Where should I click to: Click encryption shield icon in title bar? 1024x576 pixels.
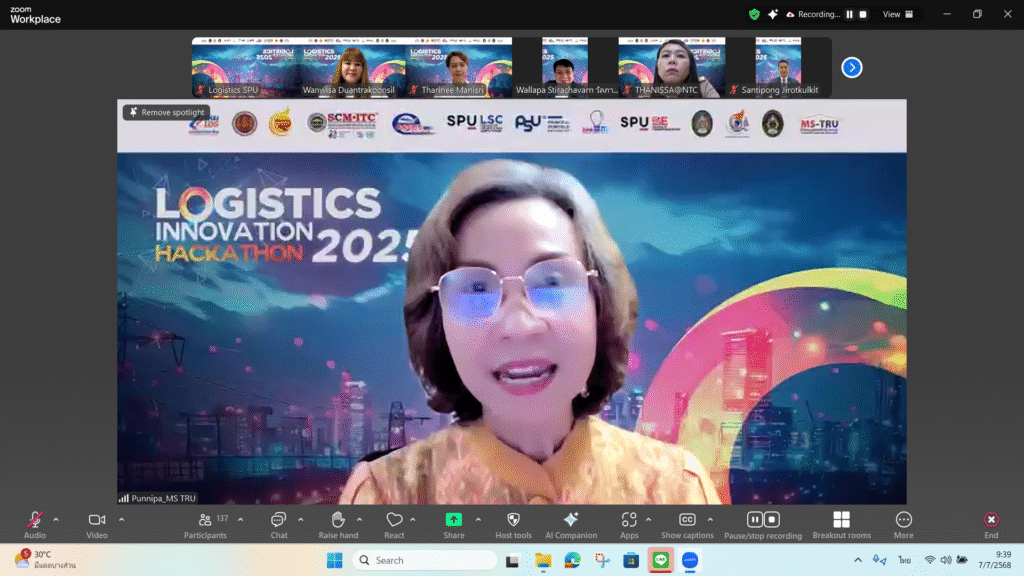[x=754, y=14]
